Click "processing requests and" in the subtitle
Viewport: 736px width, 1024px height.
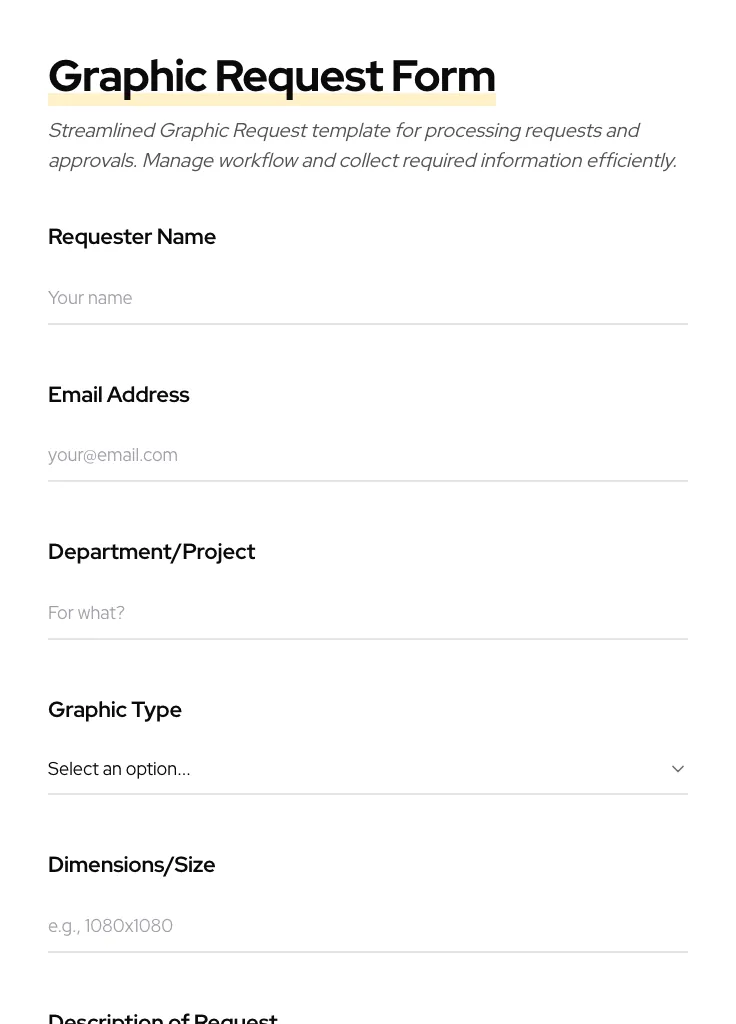[532, 131]
